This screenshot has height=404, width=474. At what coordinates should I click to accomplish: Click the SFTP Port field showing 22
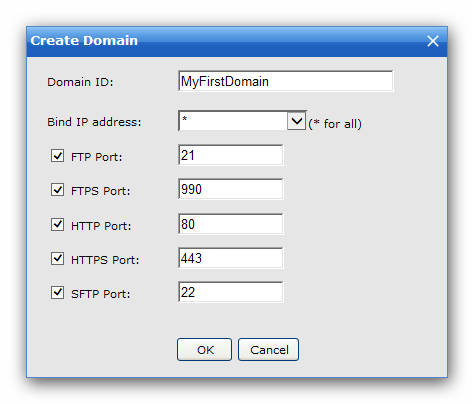click(231, 292)
